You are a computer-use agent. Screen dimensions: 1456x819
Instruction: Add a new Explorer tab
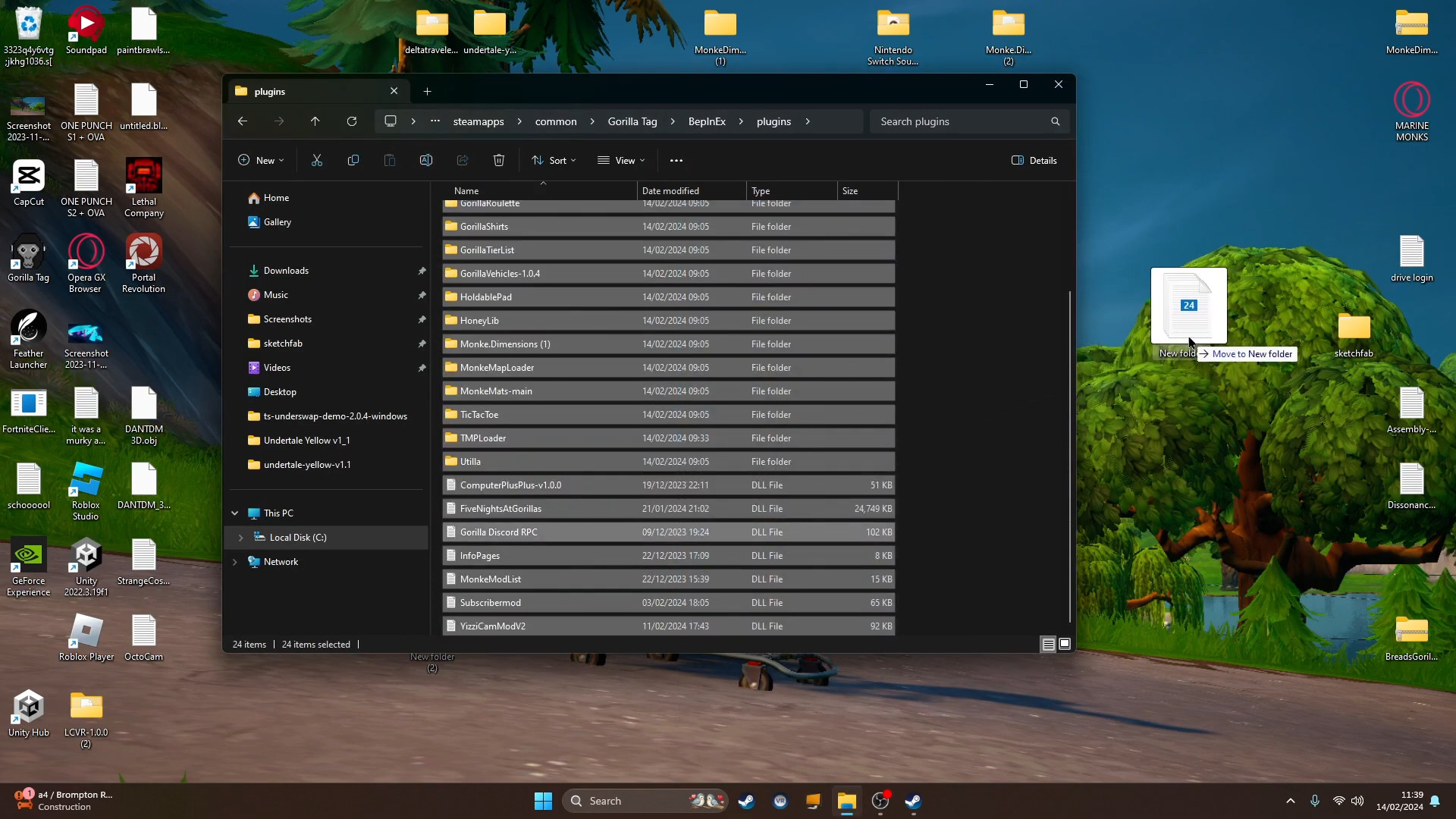pyautogui.click(x=428, y=91)
